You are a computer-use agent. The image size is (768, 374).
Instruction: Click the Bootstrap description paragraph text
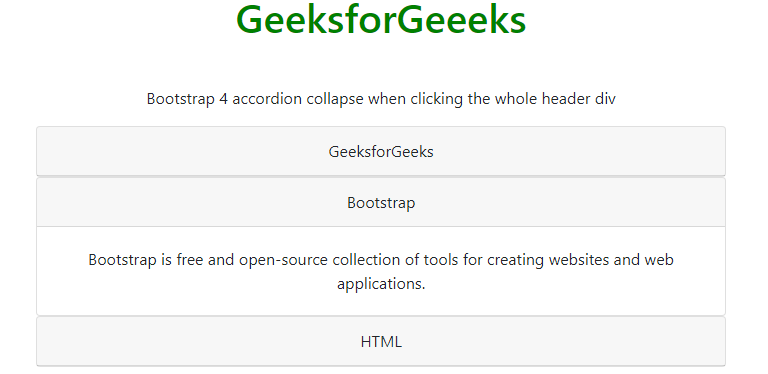coord(381,271)
